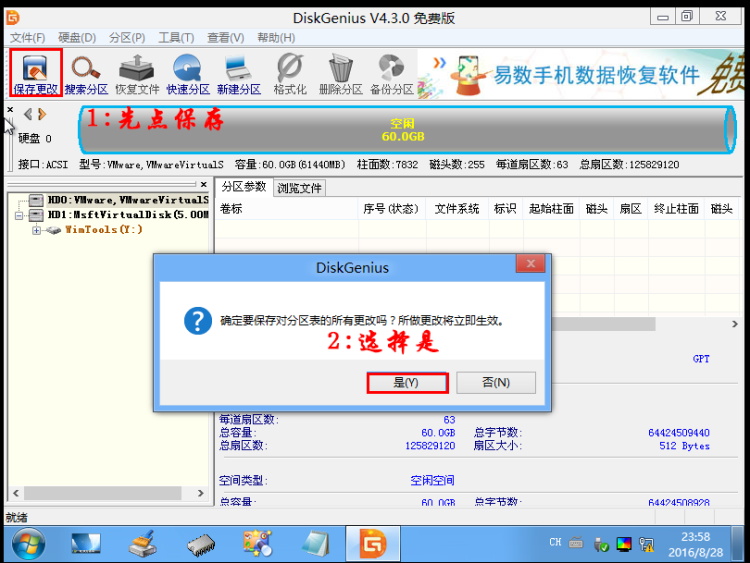Close the disk bar panel
The width and height of the screenshot is (750, 563).
click(10, 110)
